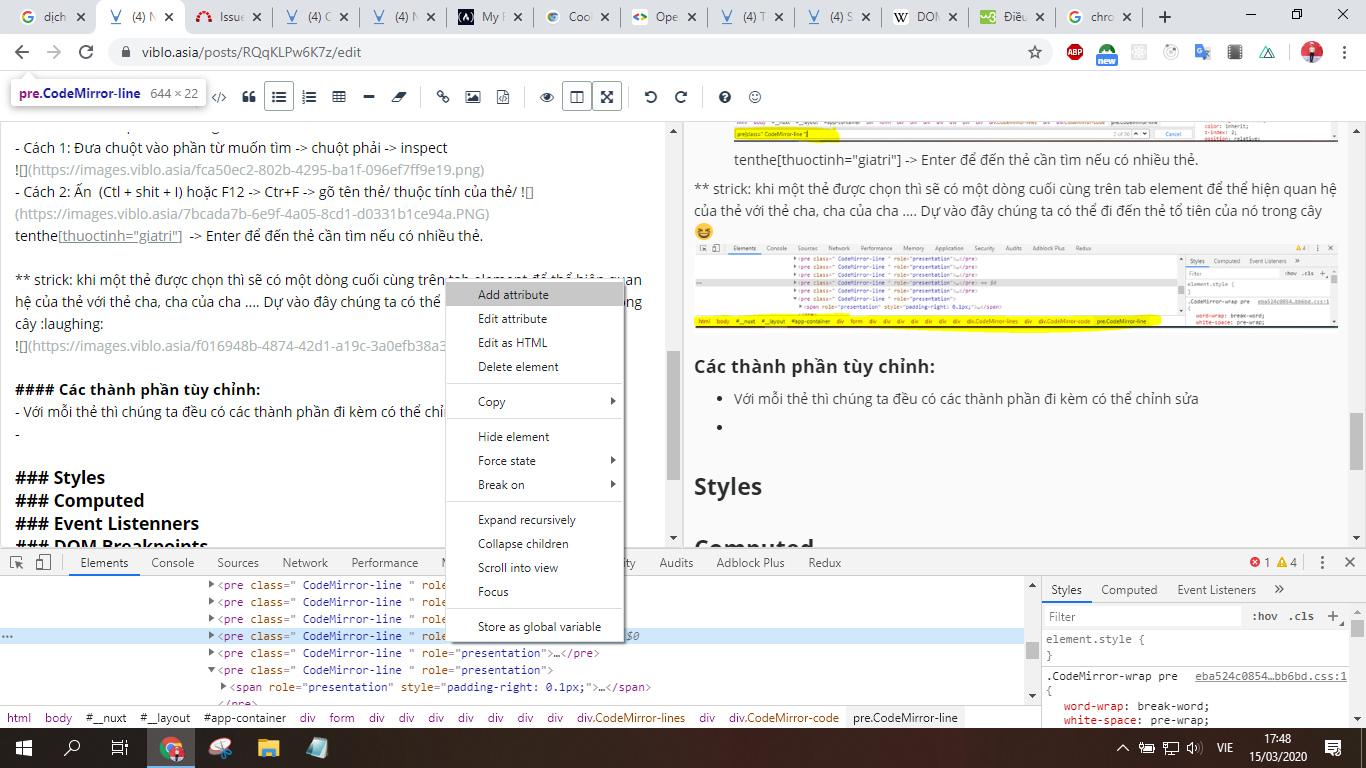Choose Add attribute from context menu

(513, 295)
